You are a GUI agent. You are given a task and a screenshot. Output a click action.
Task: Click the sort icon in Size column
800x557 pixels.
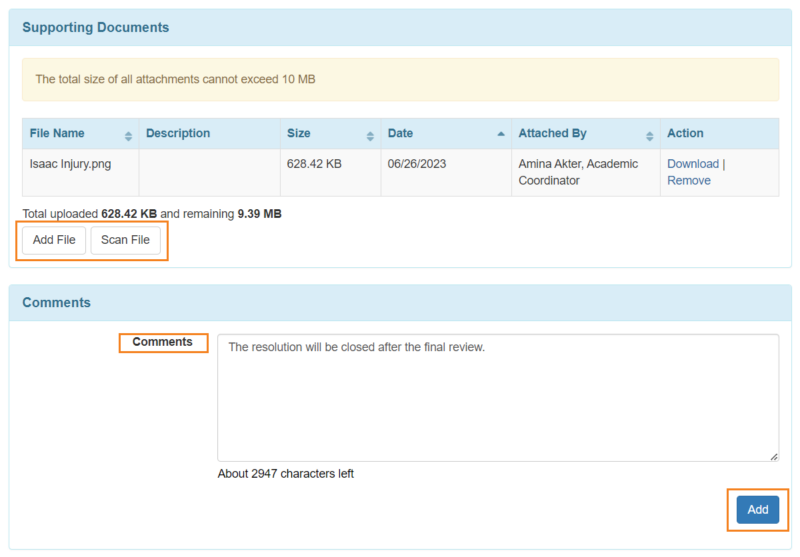tap(370, 135)
